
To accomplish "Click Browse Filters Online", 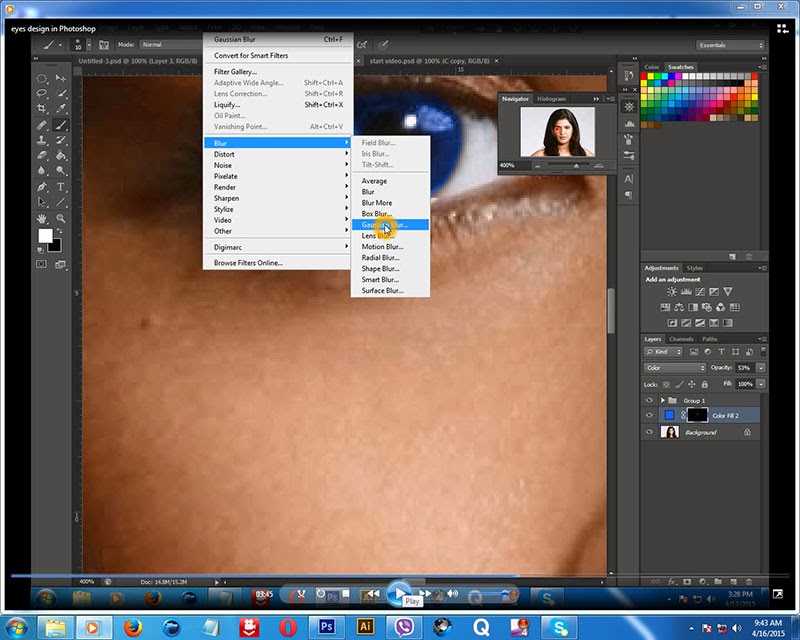I will (278, 263).
